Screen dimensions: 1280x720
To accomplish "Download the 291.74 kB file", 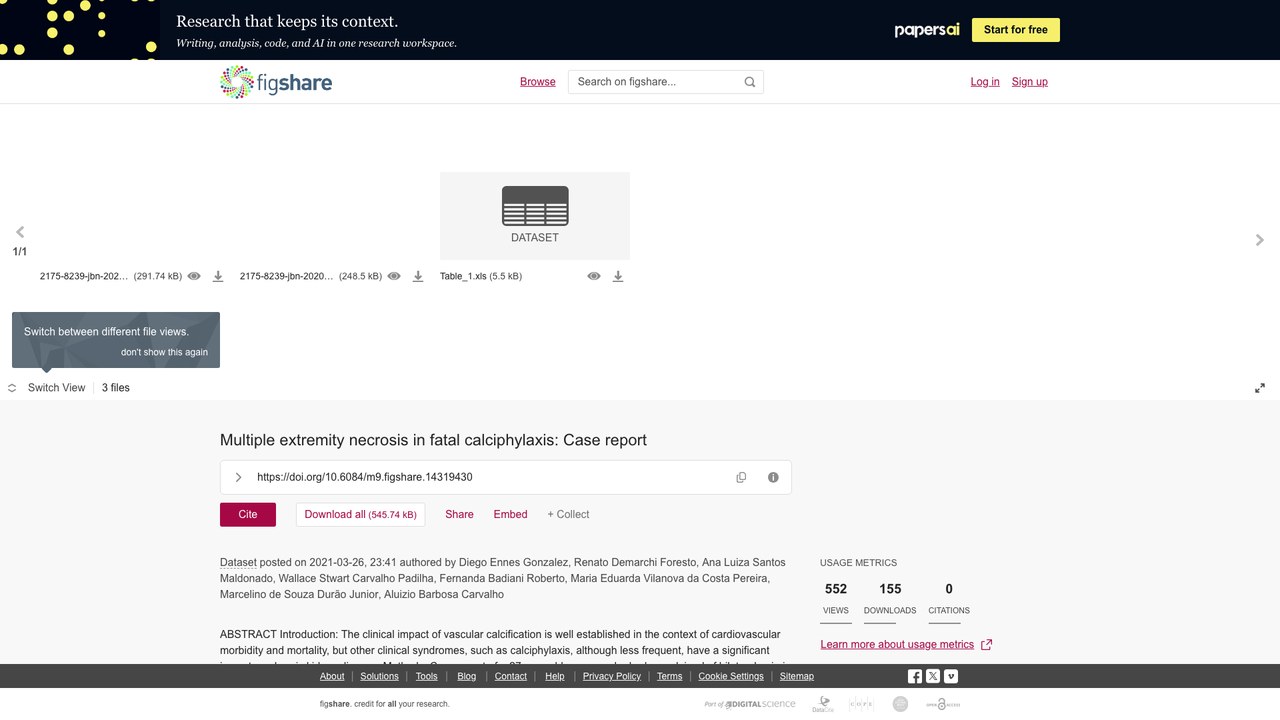I will coord(218,276).
